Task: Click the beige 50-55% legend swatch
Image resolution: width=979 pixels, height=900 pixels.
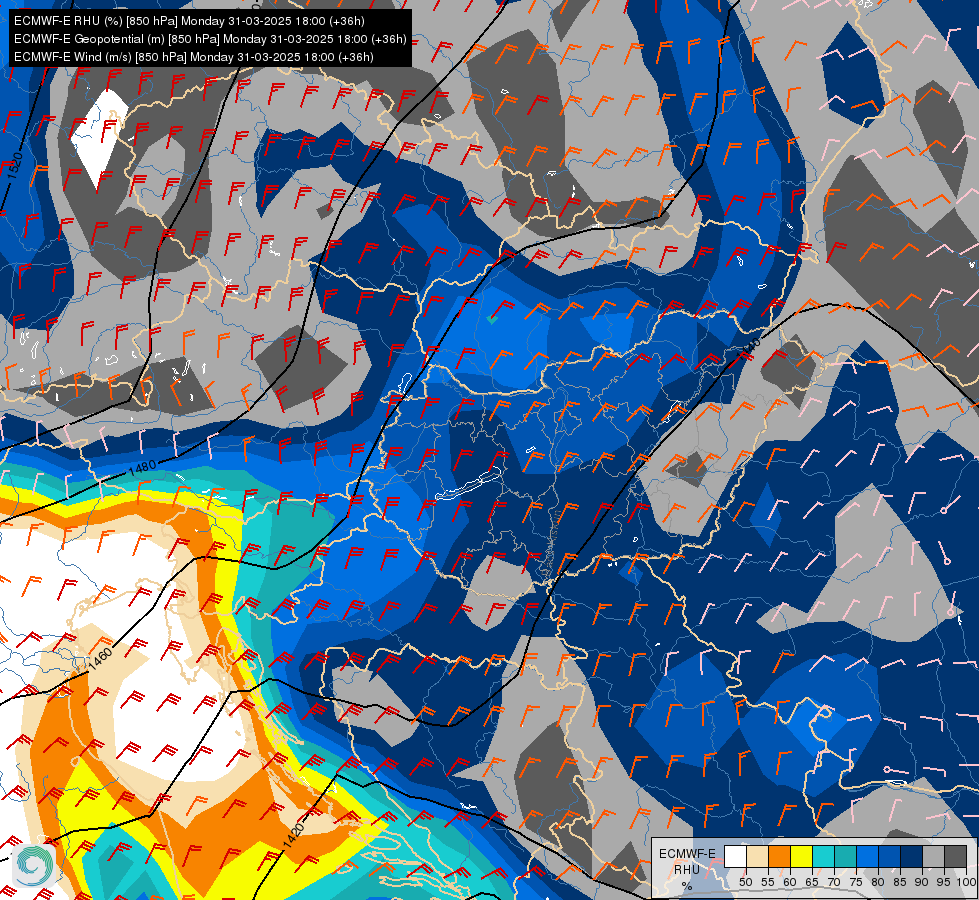Action: point(757,856)
